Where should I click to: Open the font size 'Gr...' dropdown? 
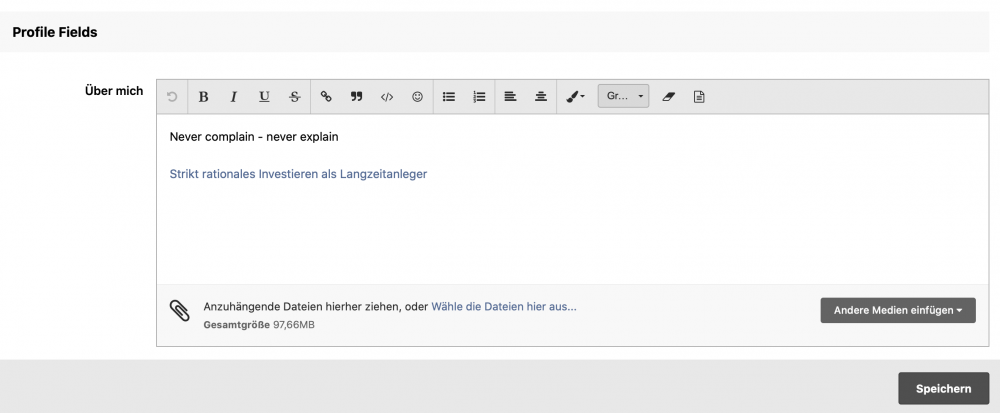pos(623,96)
